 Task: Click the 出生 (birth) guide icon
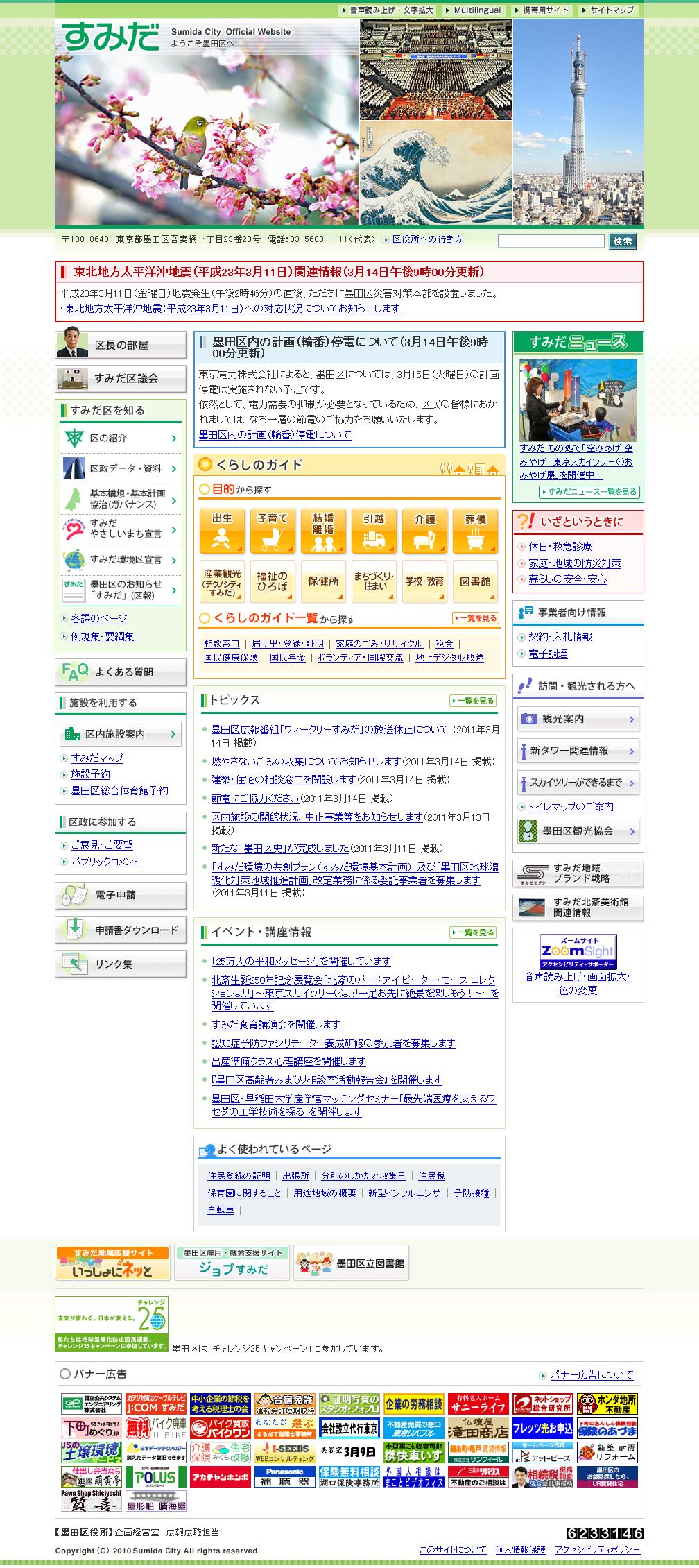222,531
